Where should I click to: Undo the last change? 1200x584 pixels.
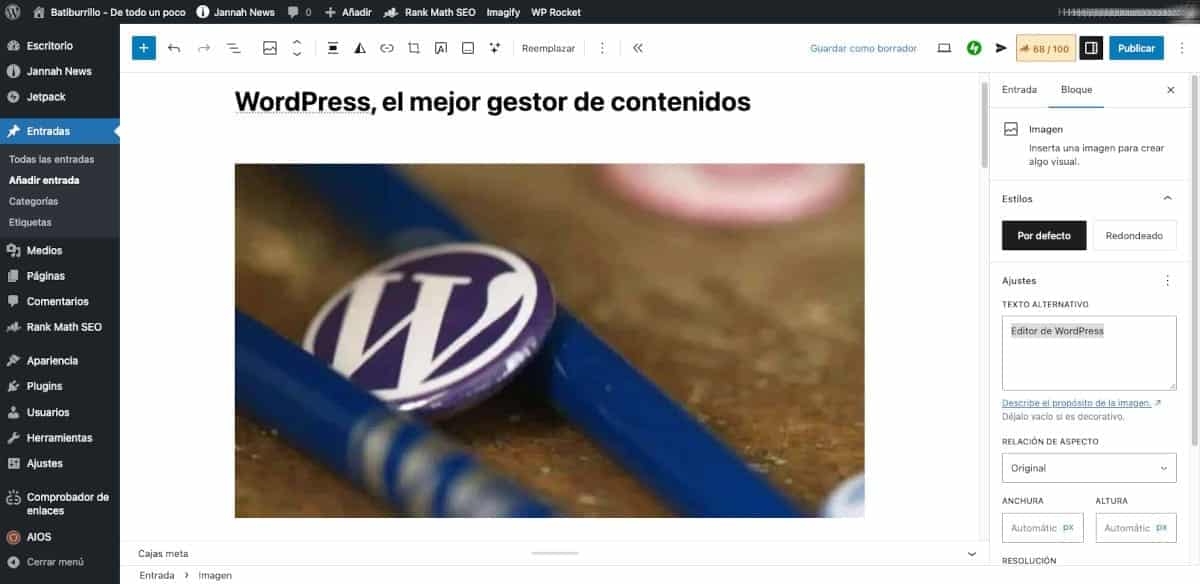click(x=174, y=48)
